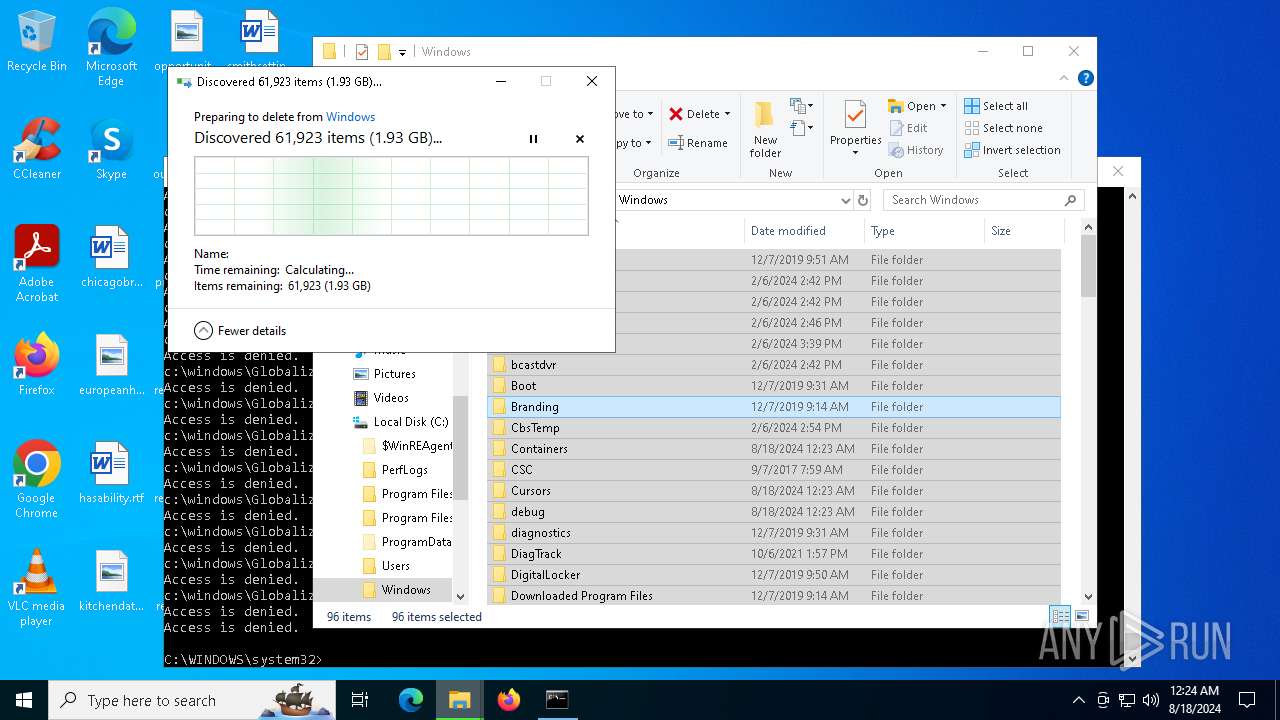1280x720 pixels.
Task: Switch to details view icon
Action: pos(1060,617)
